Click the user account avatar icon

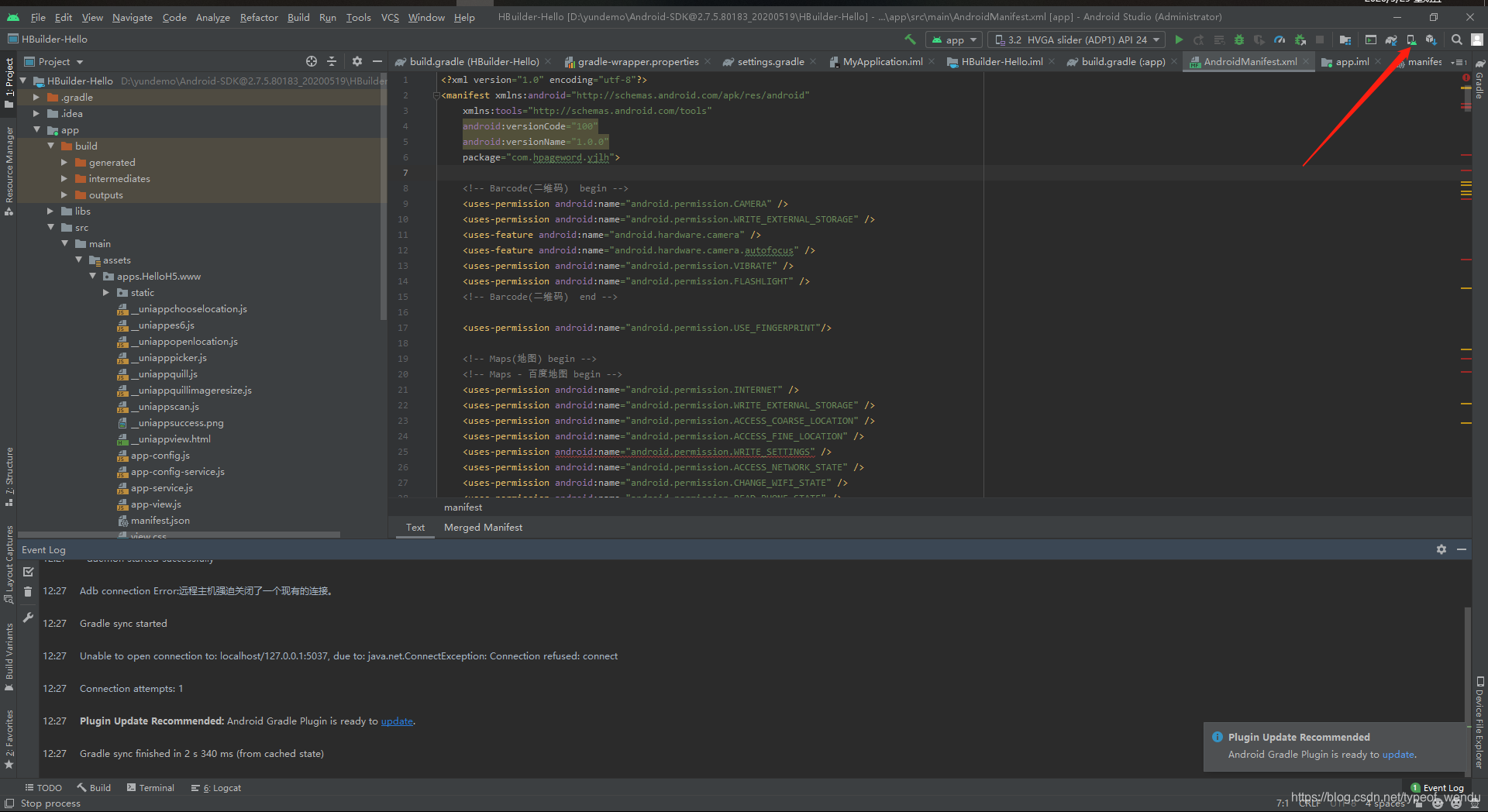[x=1477, y=40]
